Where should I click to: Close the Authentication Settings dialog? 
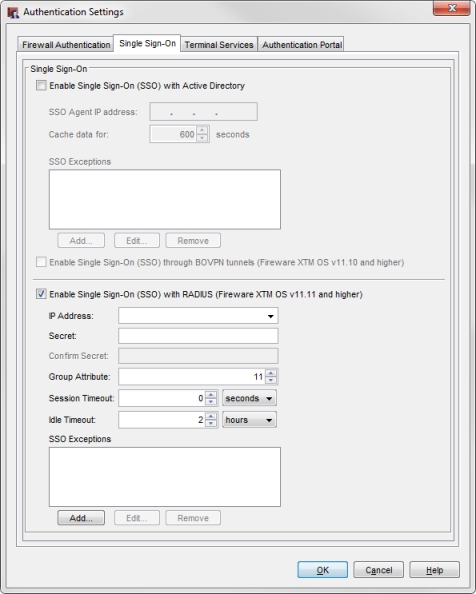(x=451, y=8)
